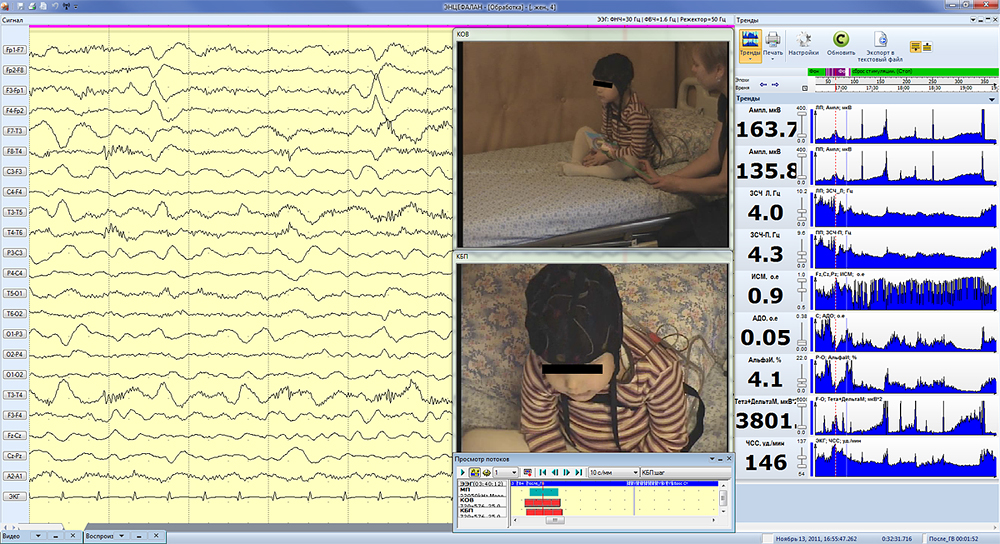Toggle the highlighted sync mode icon in streams toolbar
Viewport: 1000px width, 544px height.
coord(474,472)
